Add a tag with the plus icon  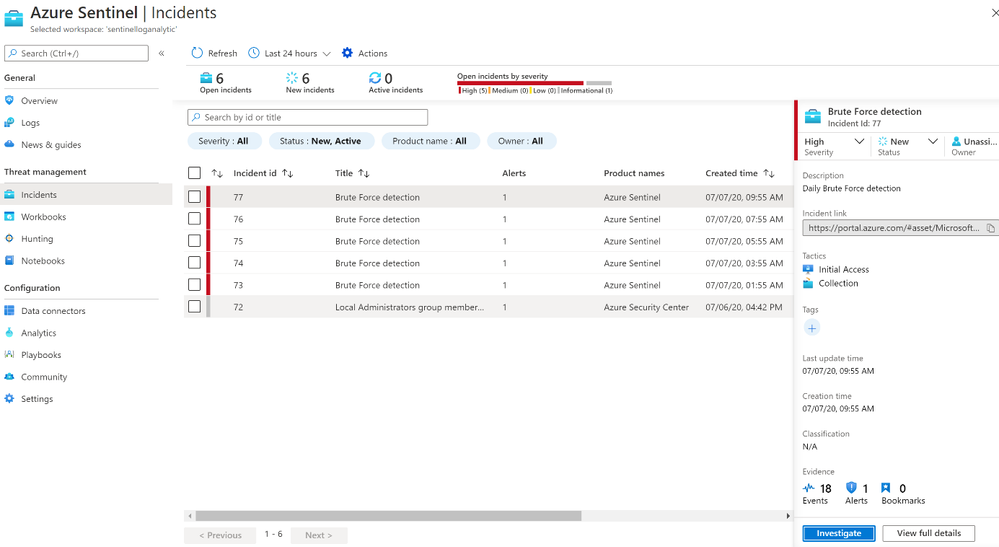pyautogui.click(x=812, y=328)
